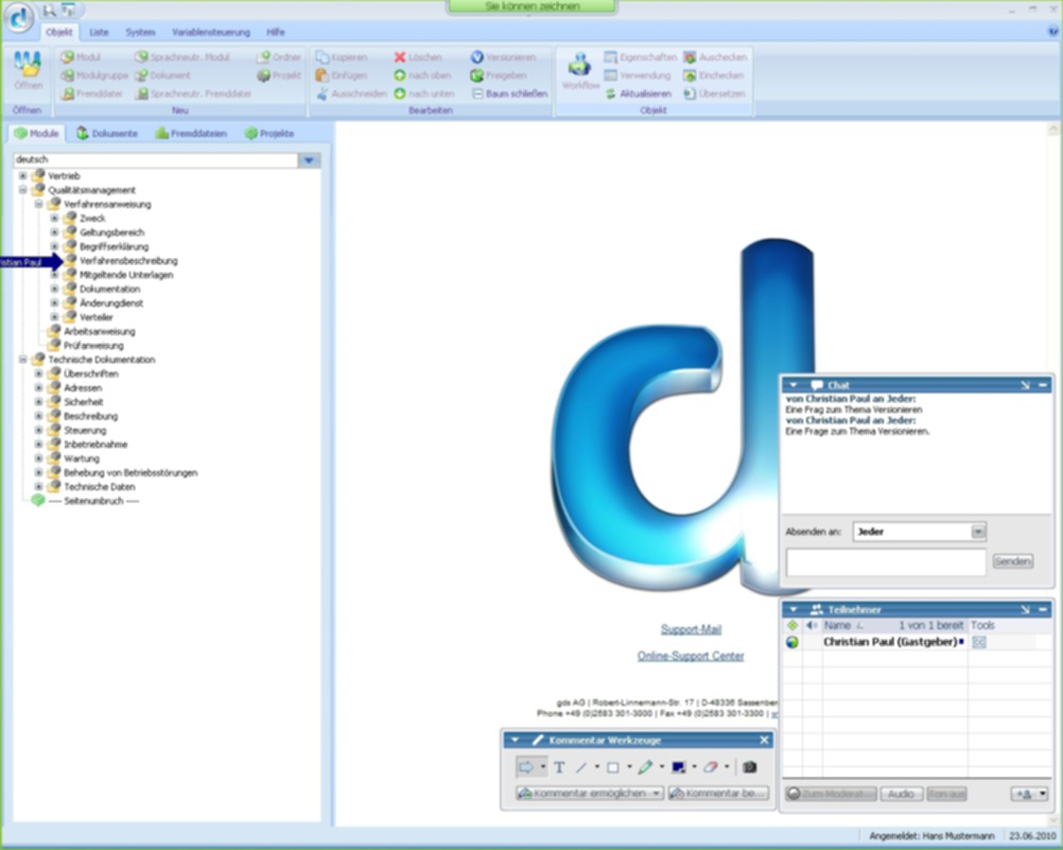Screen dimensions: 1063x850
Task: Create a new Modul from ribbon
Action: (80, 57)
